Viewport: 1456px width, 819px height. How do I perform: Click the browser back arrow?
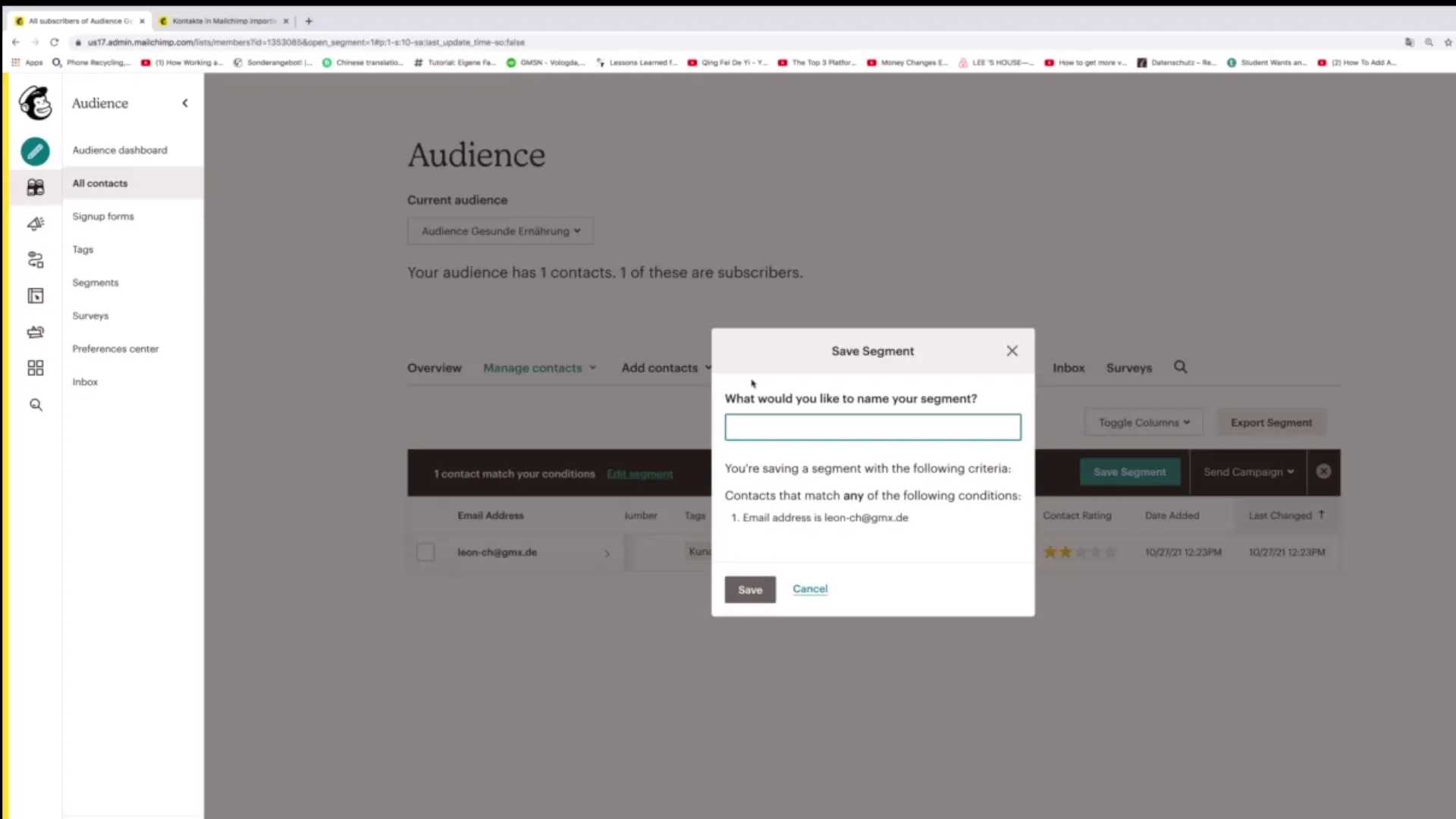(15, 42)
